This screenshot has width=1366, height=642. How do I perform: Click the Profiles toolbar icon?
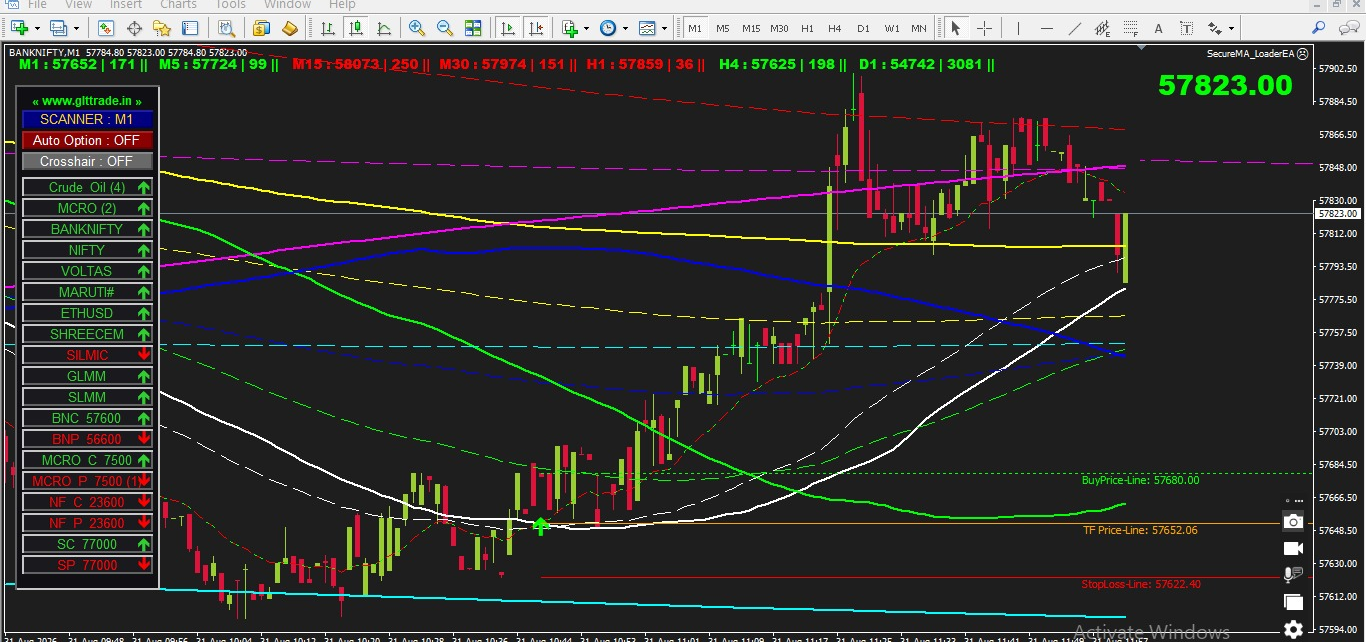[58, 28]
